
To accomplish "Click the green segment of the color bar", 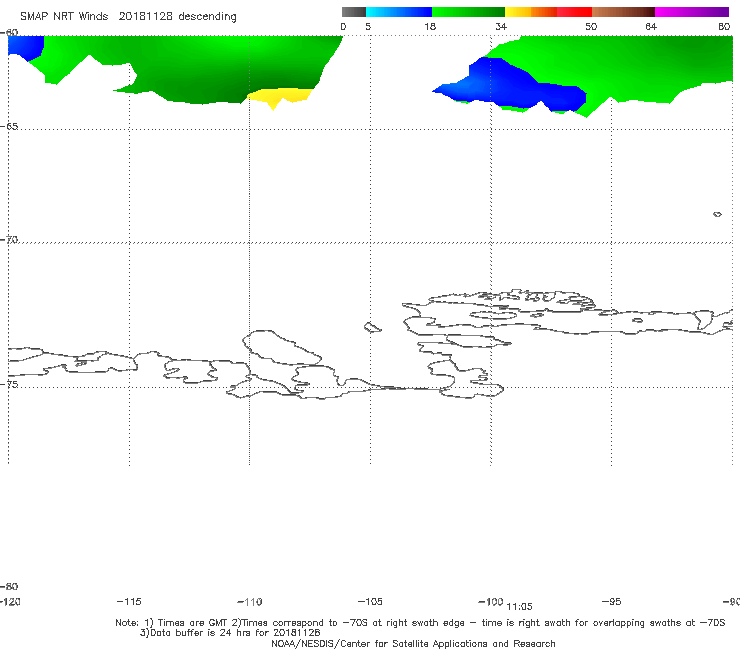I will pyautogui.click(x=468, y=12).
